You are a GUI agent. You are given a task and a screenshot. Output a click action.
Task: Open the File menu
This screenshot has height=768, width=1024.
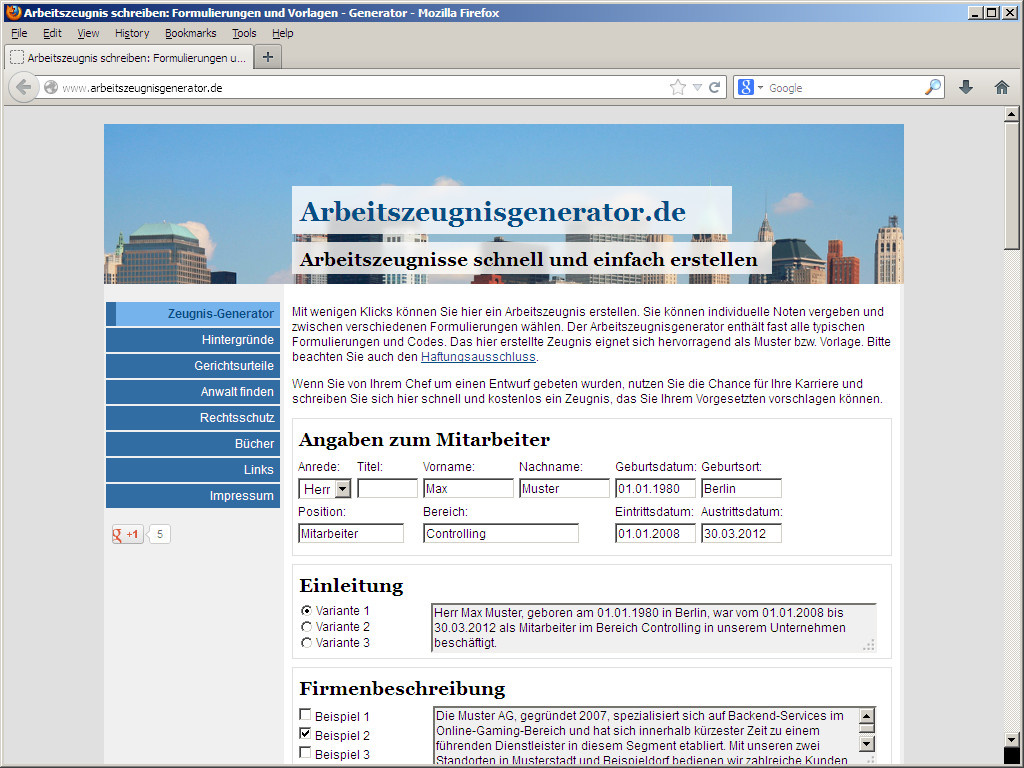pos(19,33)
